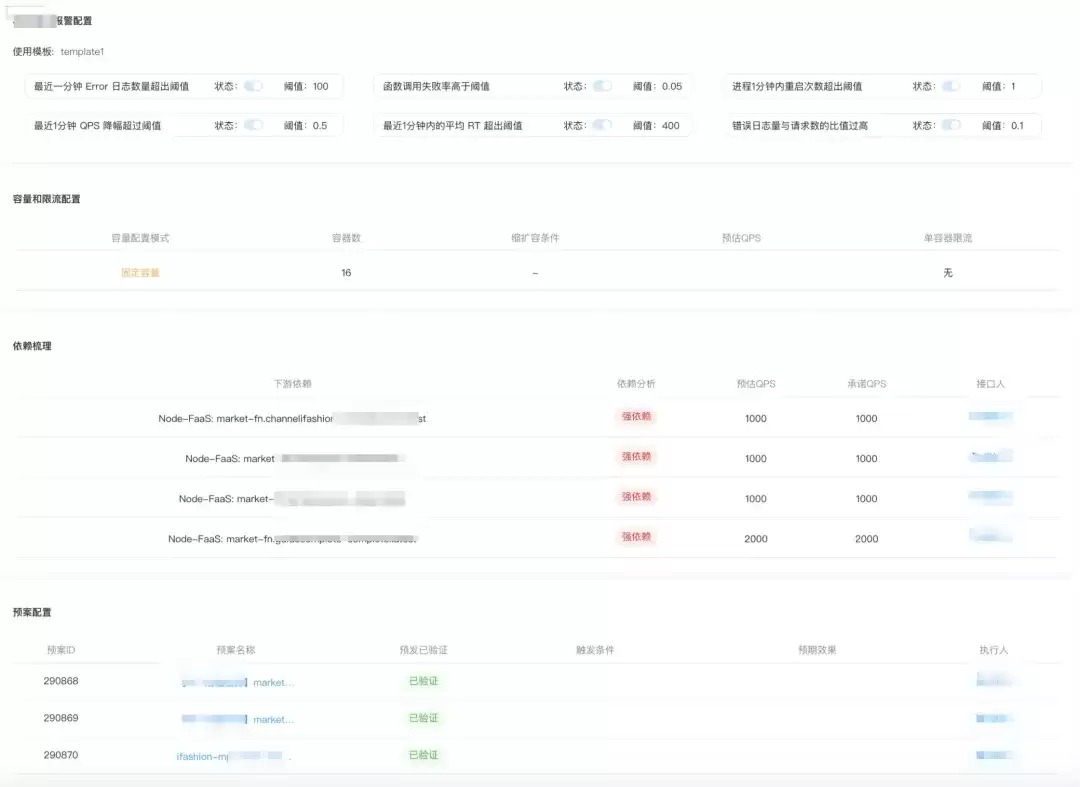Toggle the process restart count alert switch

pyautogui.click(x=951, y=86)
